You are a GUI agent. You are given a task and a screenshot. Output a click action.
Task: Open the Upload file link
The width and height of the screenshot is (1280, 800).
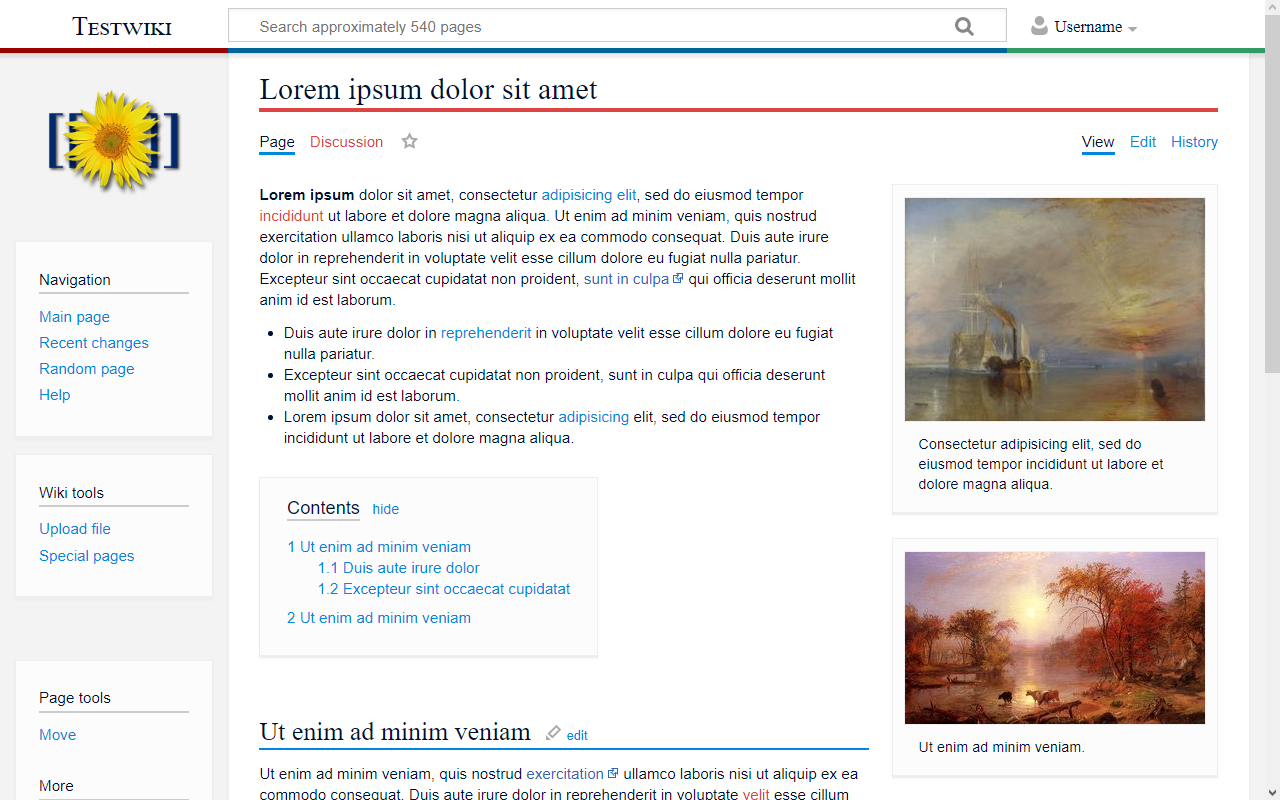coord(75,529)
